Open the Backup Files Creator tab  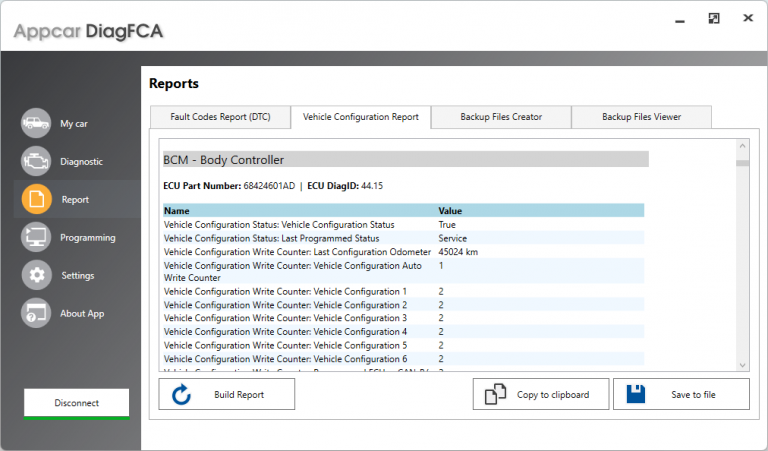coord(501,117)
